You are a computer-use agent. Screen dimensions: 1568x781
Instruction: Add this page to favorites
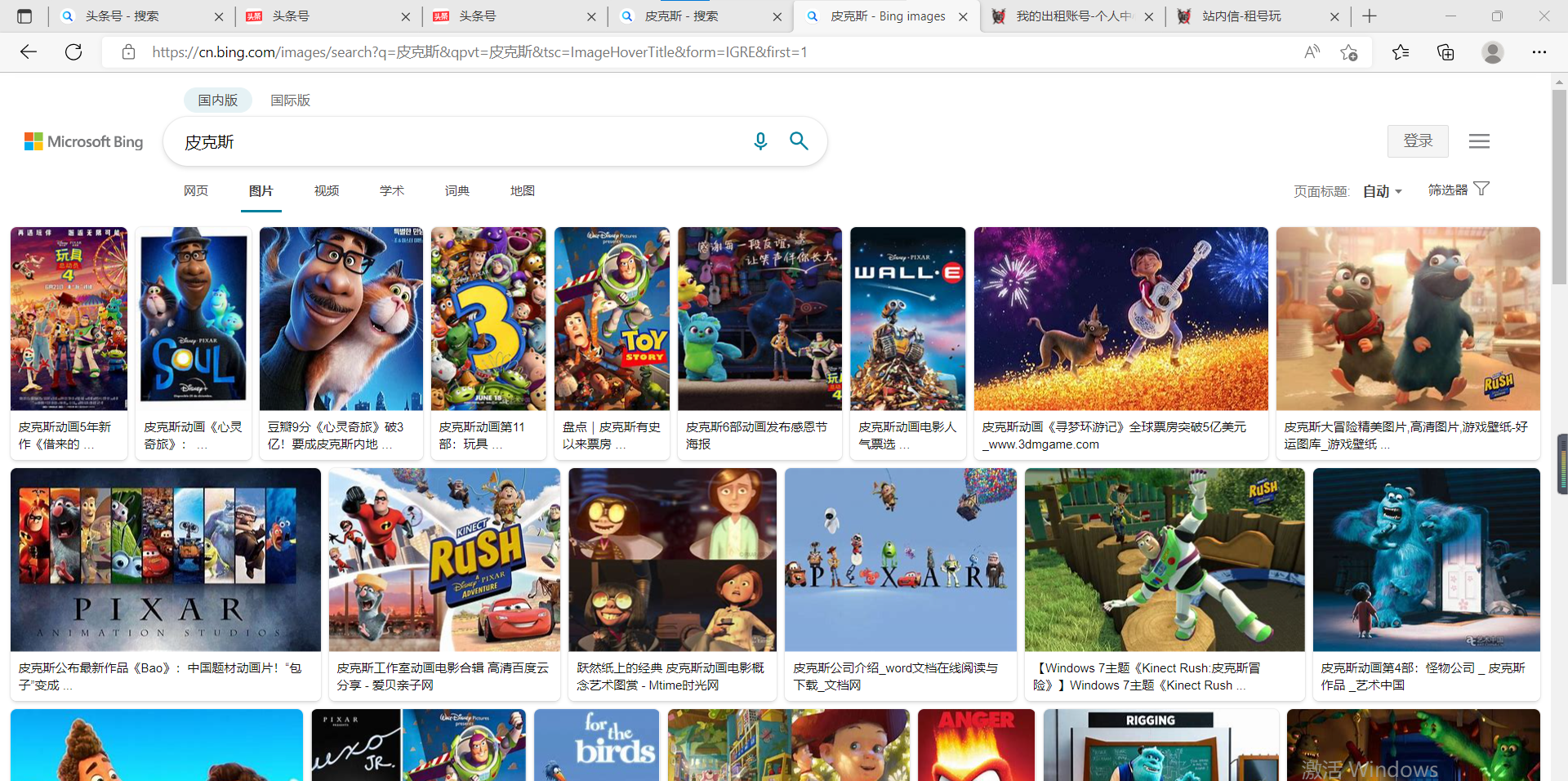coord(1349,52)
